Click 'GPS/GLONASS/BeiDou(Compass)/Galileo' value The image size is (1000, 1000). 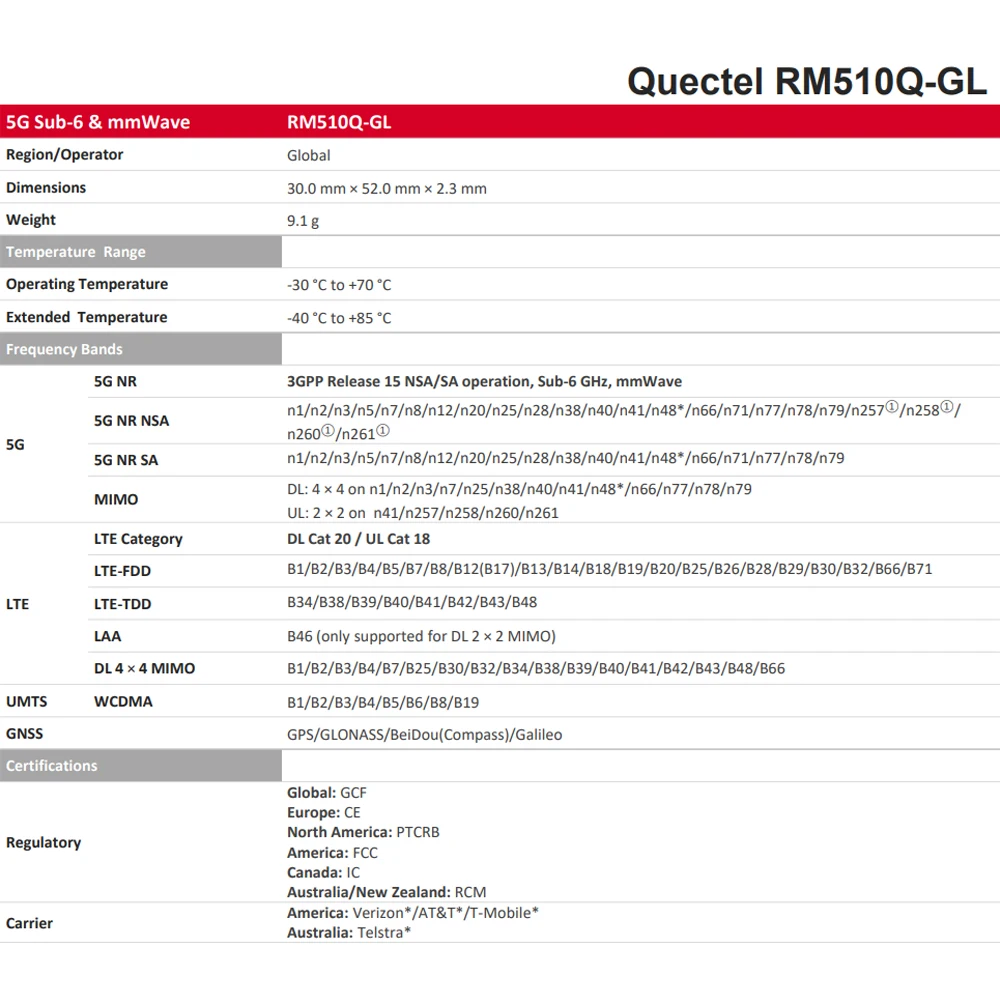pyautogui.click(x=425, y=735)
